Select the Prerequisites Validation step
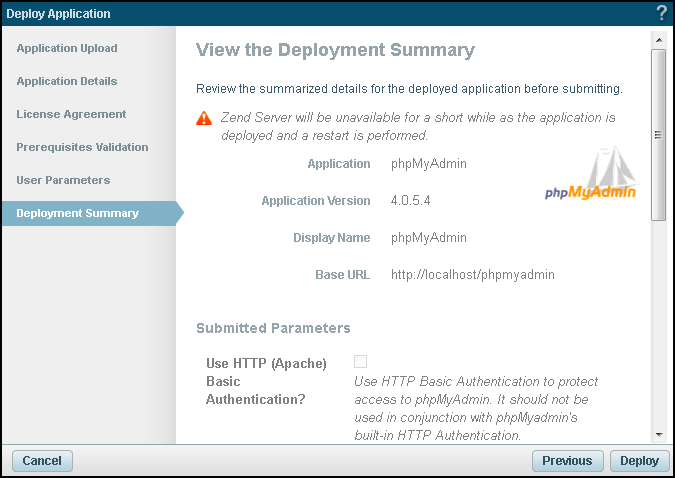 [82, 147]
